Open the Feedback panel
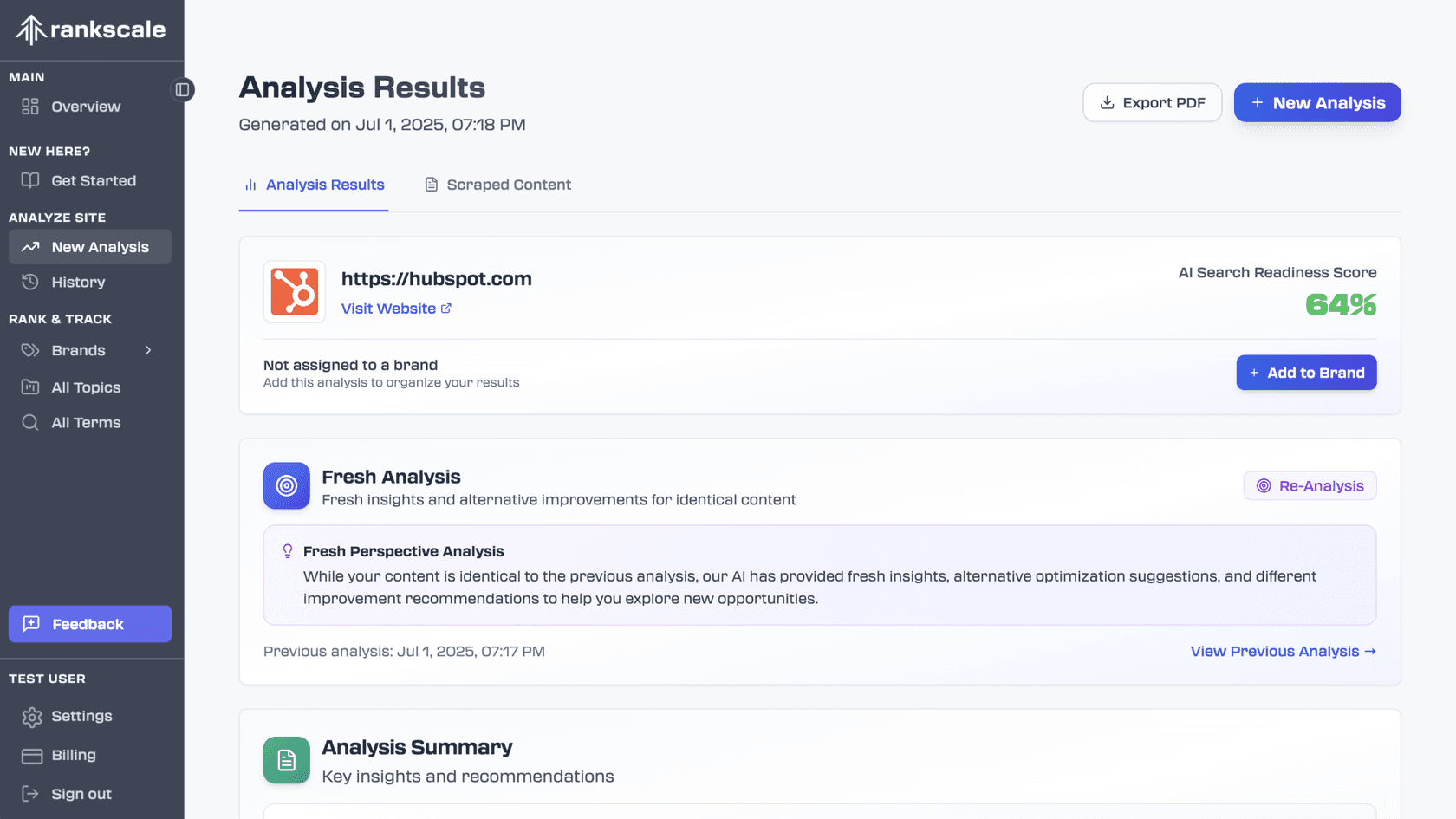The width and height of the screenshot is (1456, 819). point(89,623)
